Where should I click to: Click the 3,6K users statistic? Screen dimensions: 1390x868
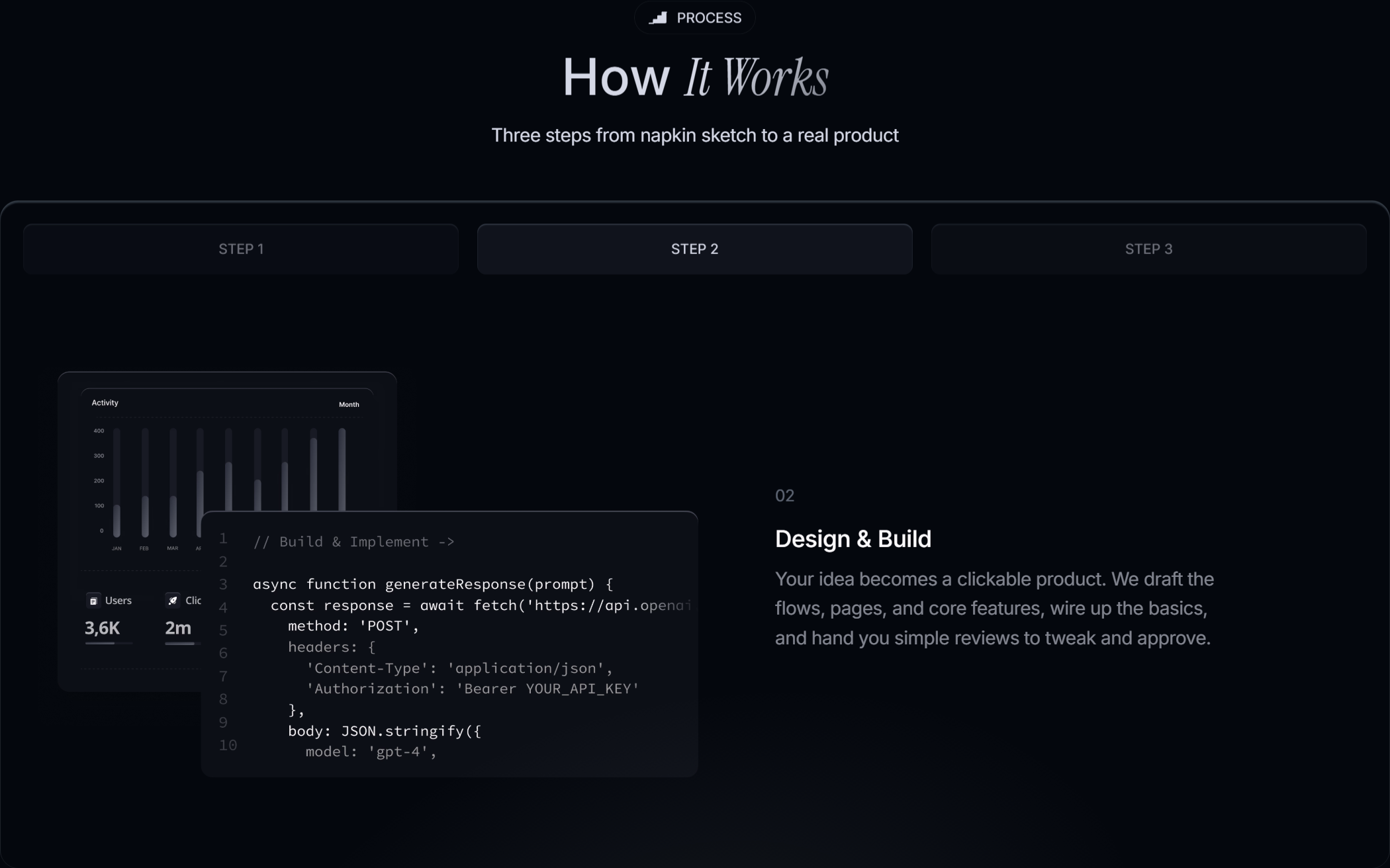102,628
